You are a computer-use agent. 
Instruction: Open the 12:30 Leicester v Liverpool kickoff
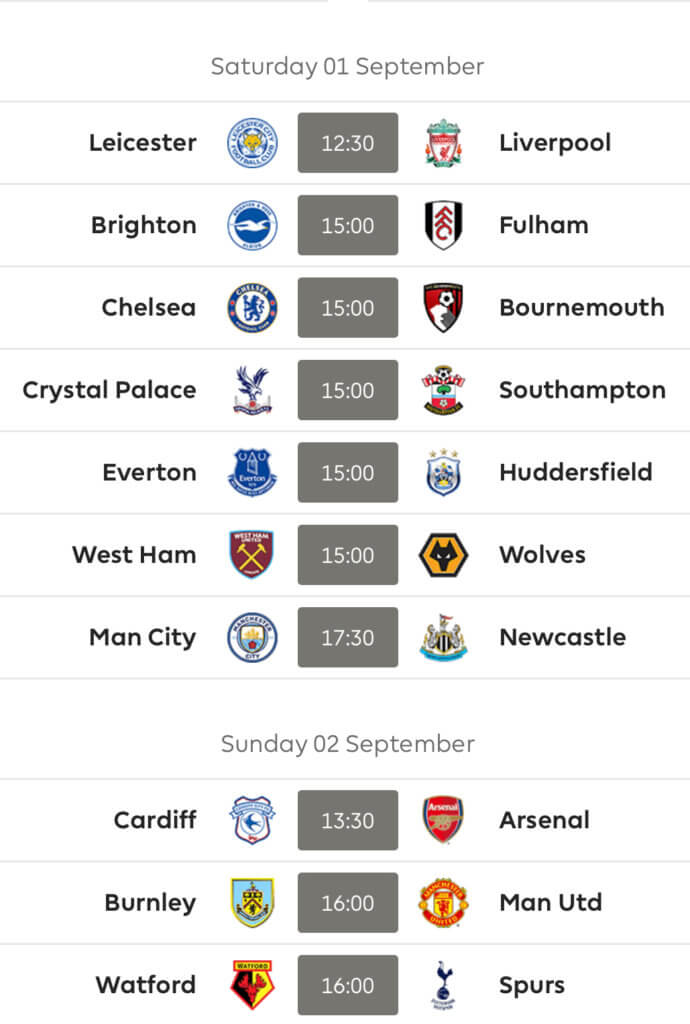point(348,143)
